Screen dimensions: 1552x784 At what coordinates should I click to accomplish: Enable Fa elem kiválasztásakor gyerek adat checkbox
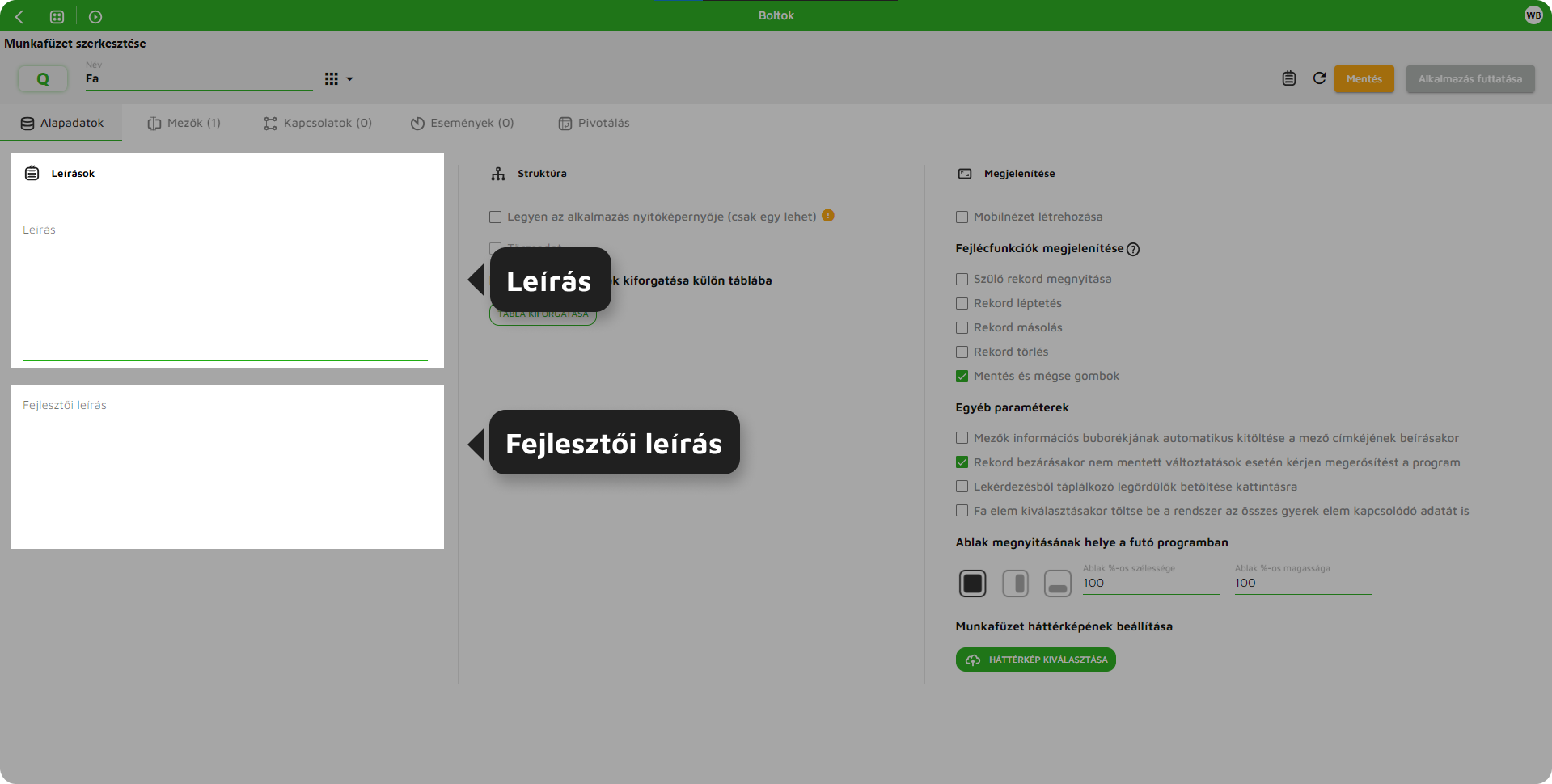[x=962, y=511]
